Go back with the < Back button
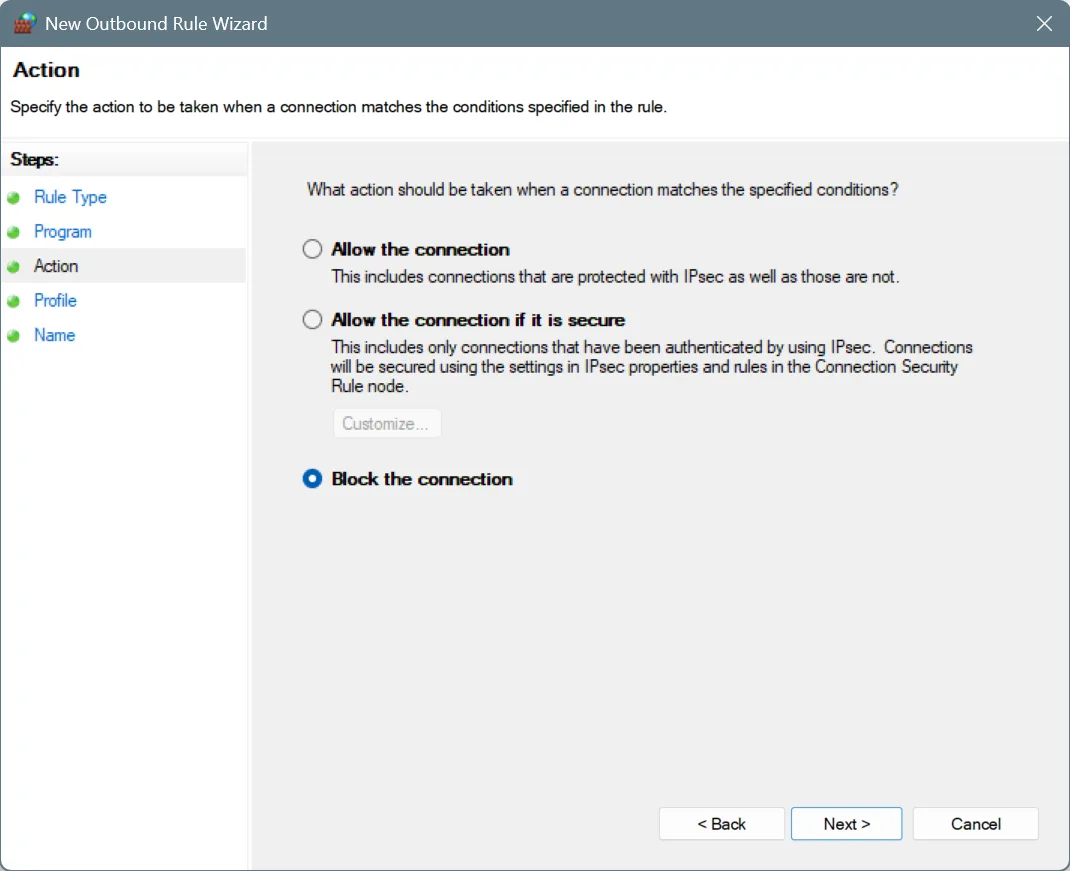The height and width of the screenshot is (871, 1070). coord(721,824)
